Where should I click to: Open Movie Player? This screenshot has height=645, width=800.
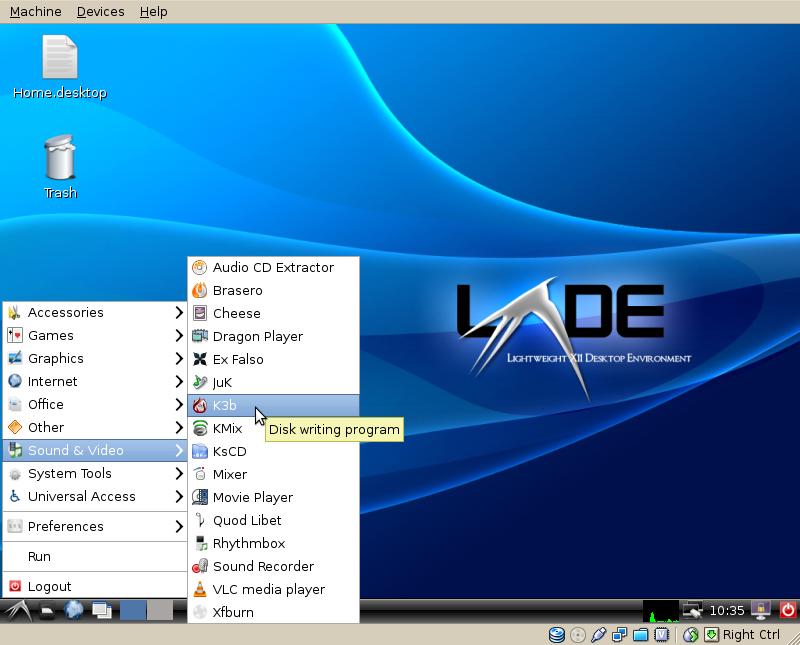click(273, 497)
